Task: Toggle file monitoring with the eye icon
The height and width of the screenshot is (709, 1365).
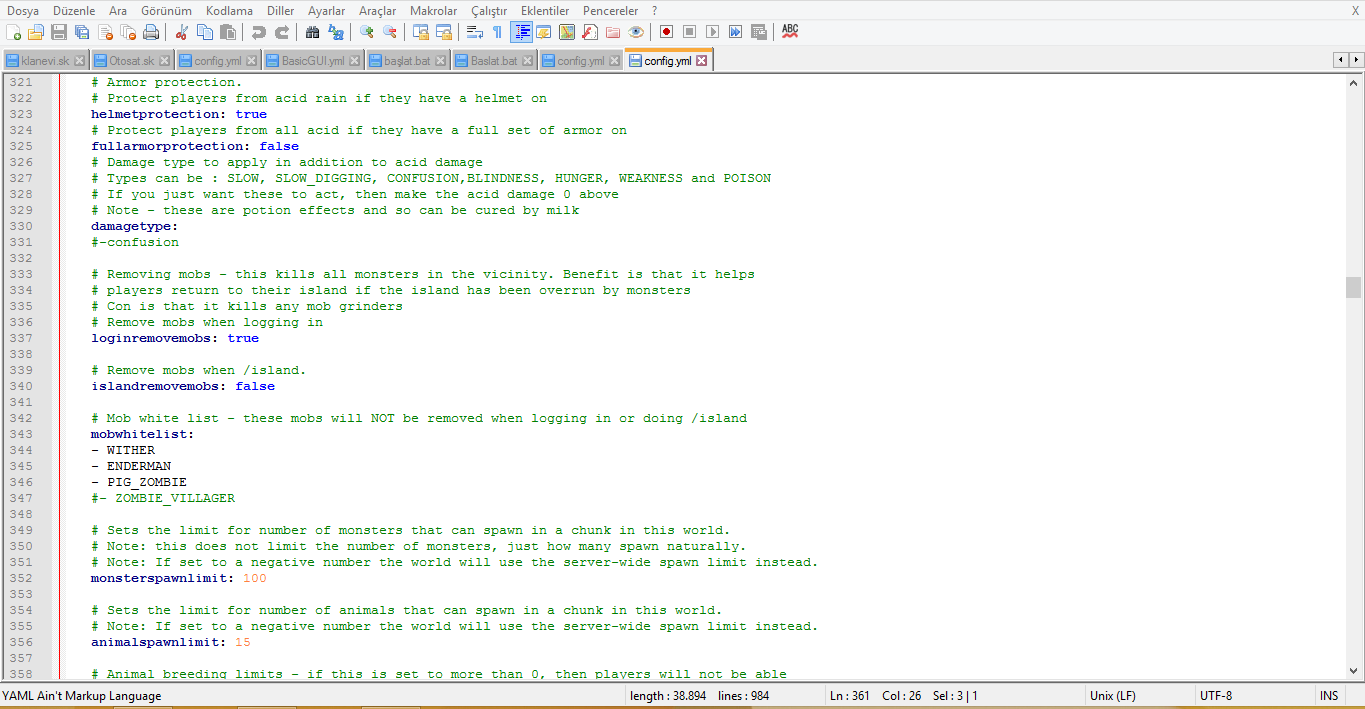Action: click(x=636, y=32)
